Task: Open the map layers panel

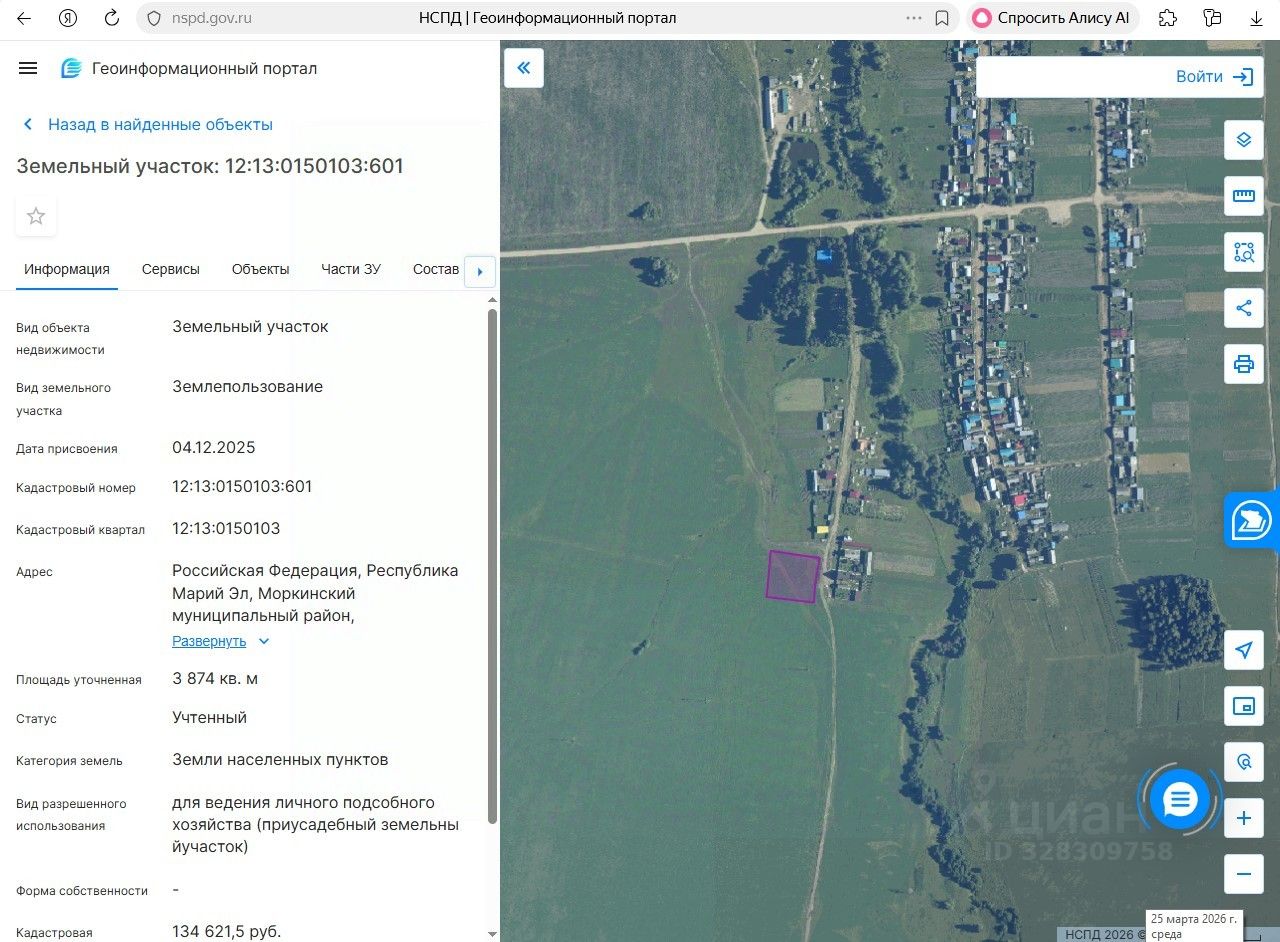Action: click(1244, 140)
